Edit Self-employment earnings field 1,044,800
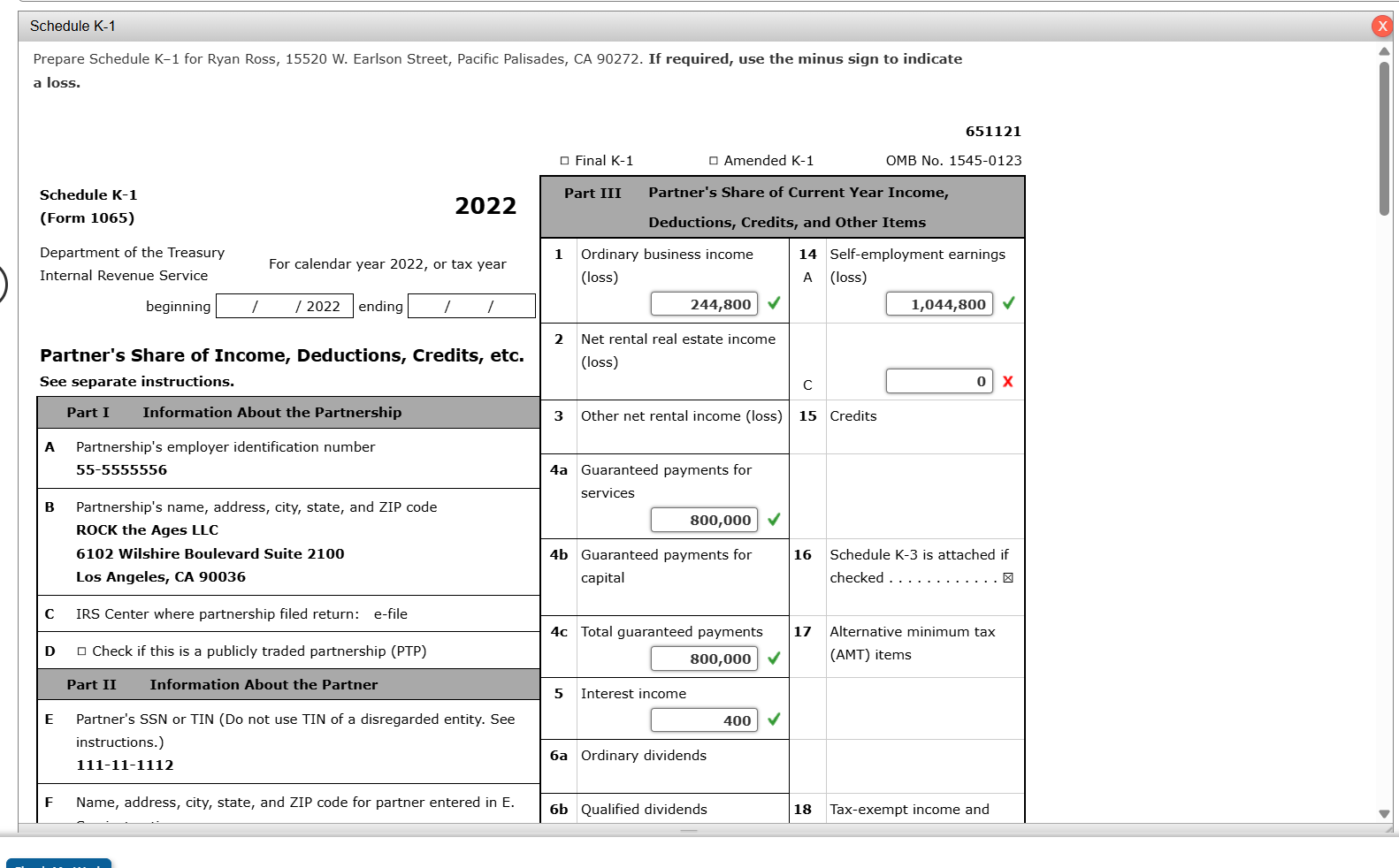This screenshot has height=868, width=1399. click(939, 304)
